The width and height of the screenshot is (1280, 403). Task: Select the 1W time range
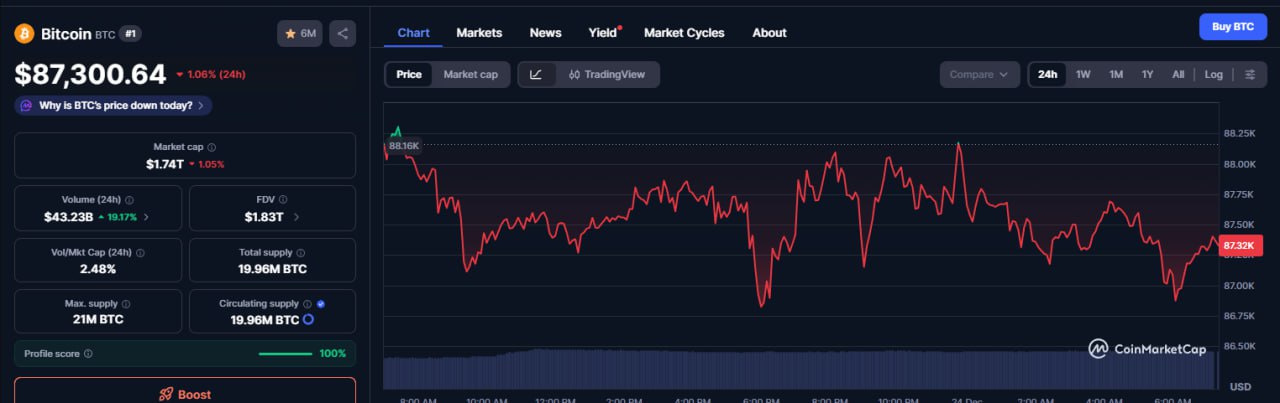click(1083, 74)
